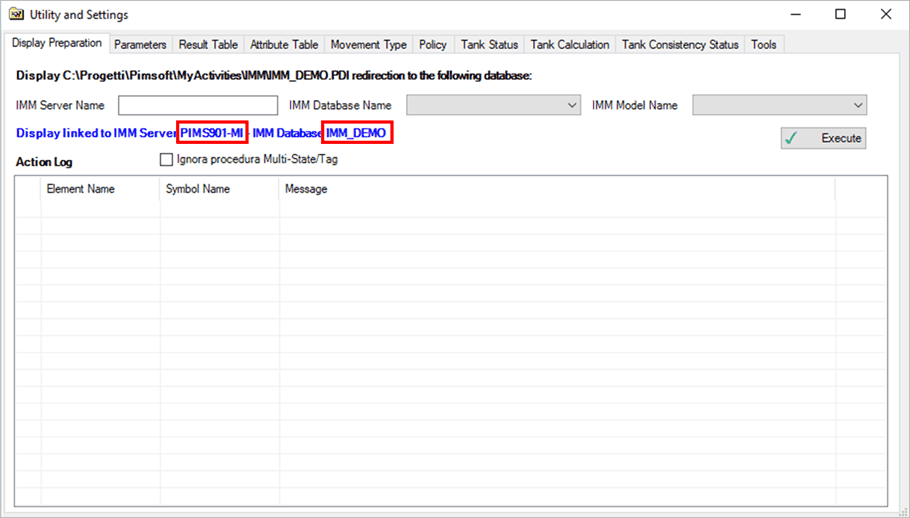Click the Display path redirection heading text
Viewport: 910px width, 518px height.
pyautogui.click(x=274, y=75)
